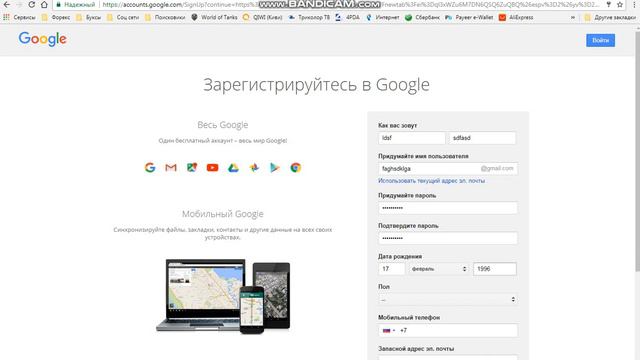Click the address bar URL
The image size is (640, 360).
(350, 4)
